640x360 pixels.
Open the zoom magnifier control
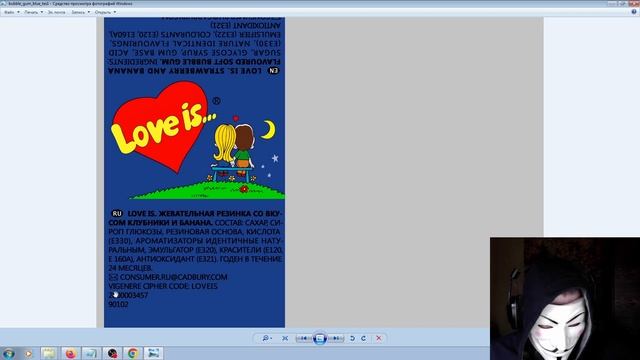coord(267,338)
